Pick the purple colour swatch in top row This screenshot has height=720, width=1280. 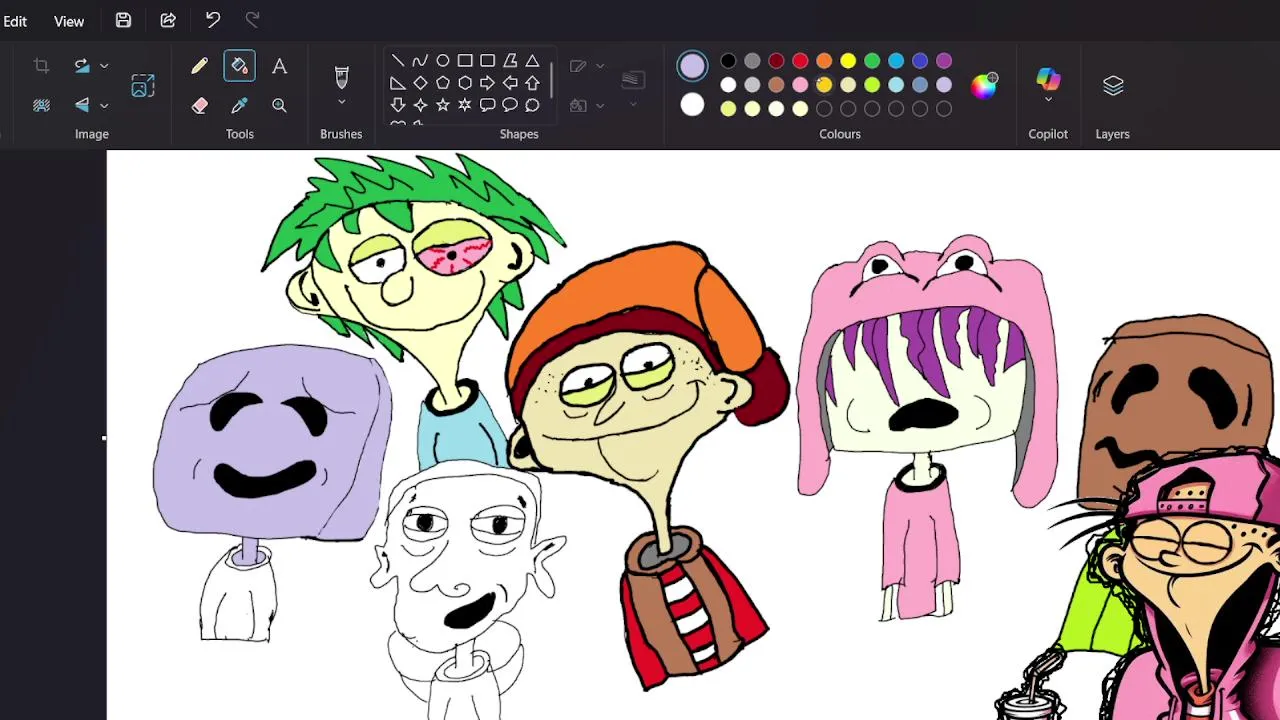coord(944,61)
